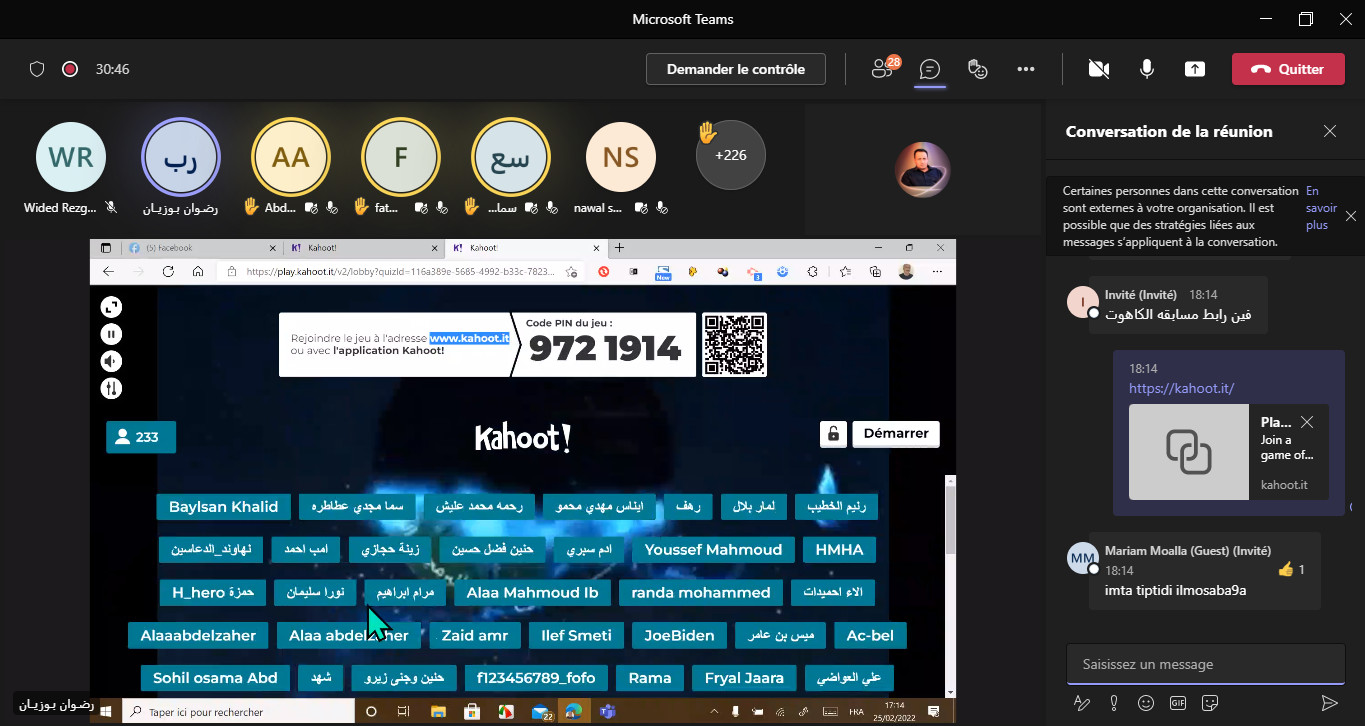Click the kahoot.it preview thumbnail
Screen dimensions: 1365x726
coord(1189,452)
